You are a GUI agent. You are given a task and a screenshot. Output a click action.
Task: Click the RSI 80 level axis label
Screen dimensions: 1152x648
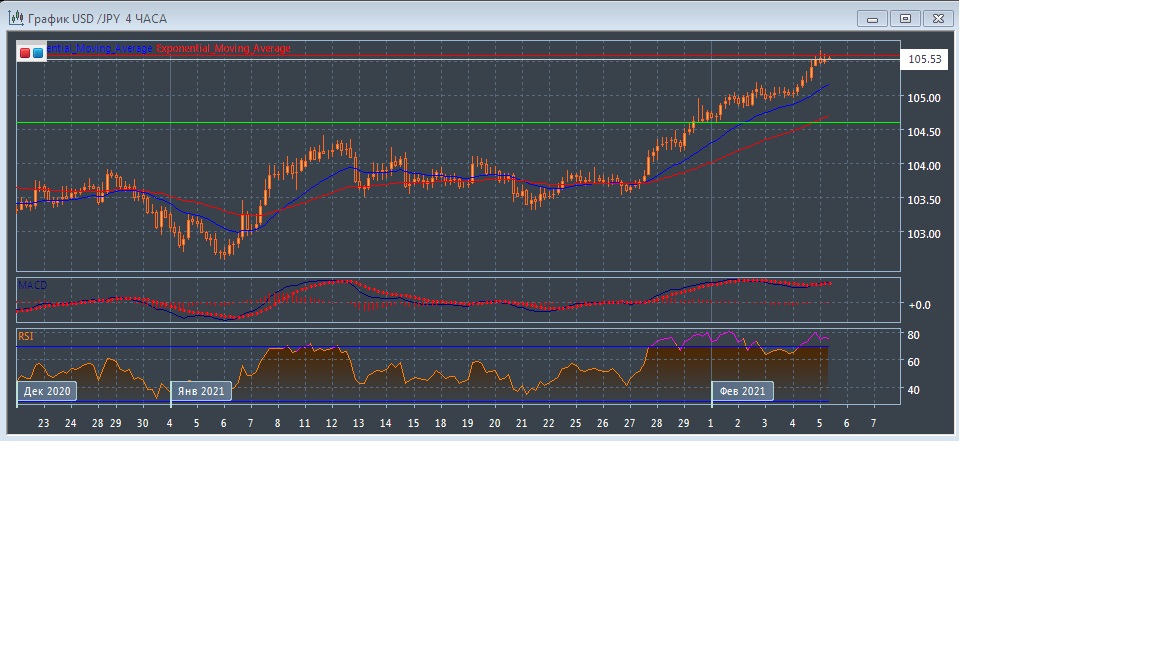913,334
